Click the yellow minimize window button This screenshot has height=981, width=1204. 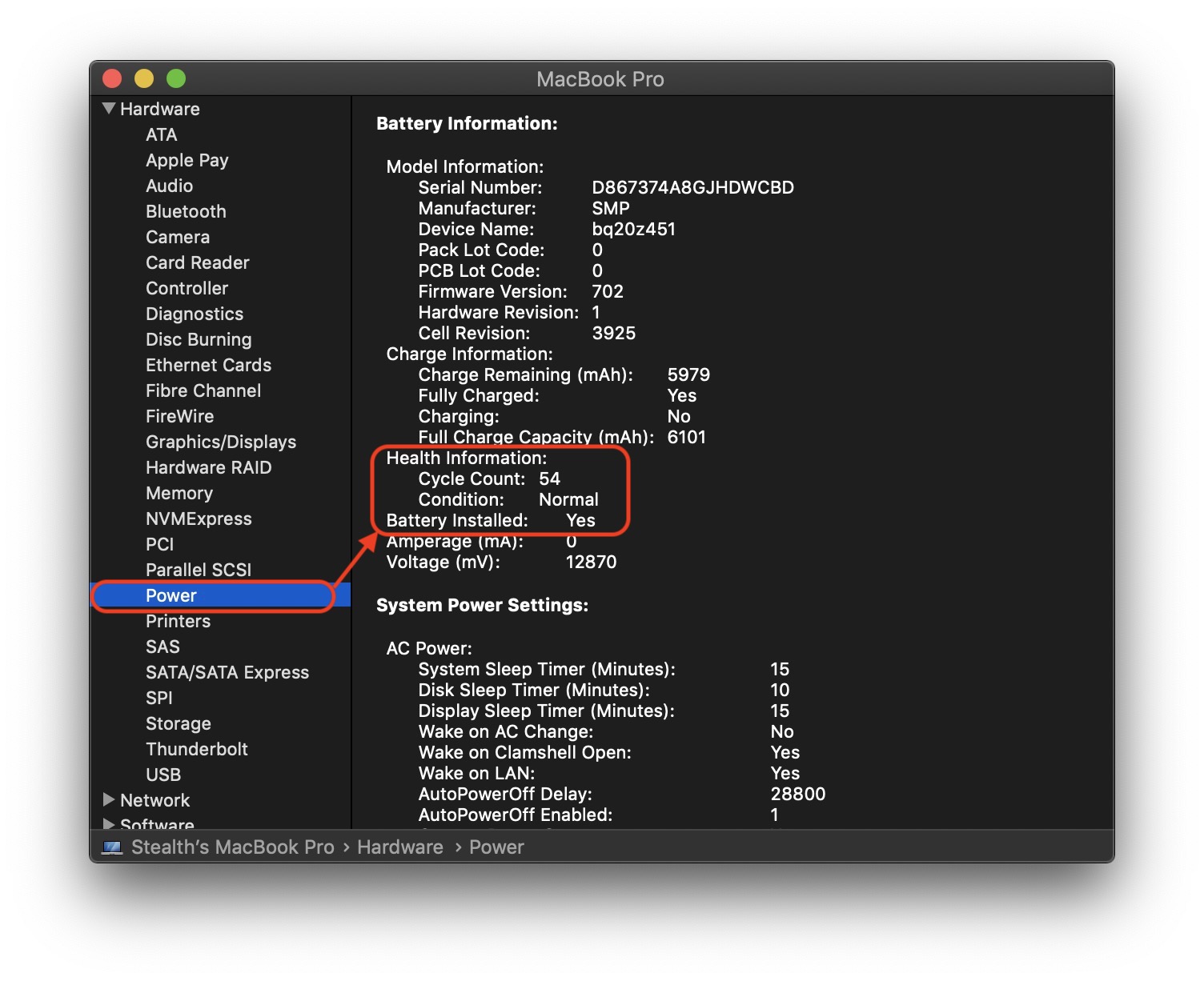click(x=144, y=78)
